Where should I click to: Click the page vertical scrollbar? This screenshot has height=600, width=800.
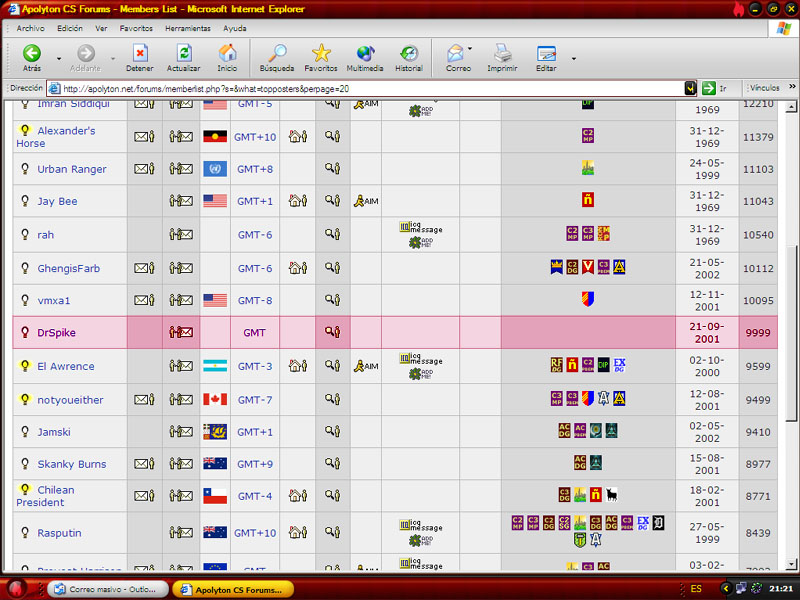coord(791,300)
